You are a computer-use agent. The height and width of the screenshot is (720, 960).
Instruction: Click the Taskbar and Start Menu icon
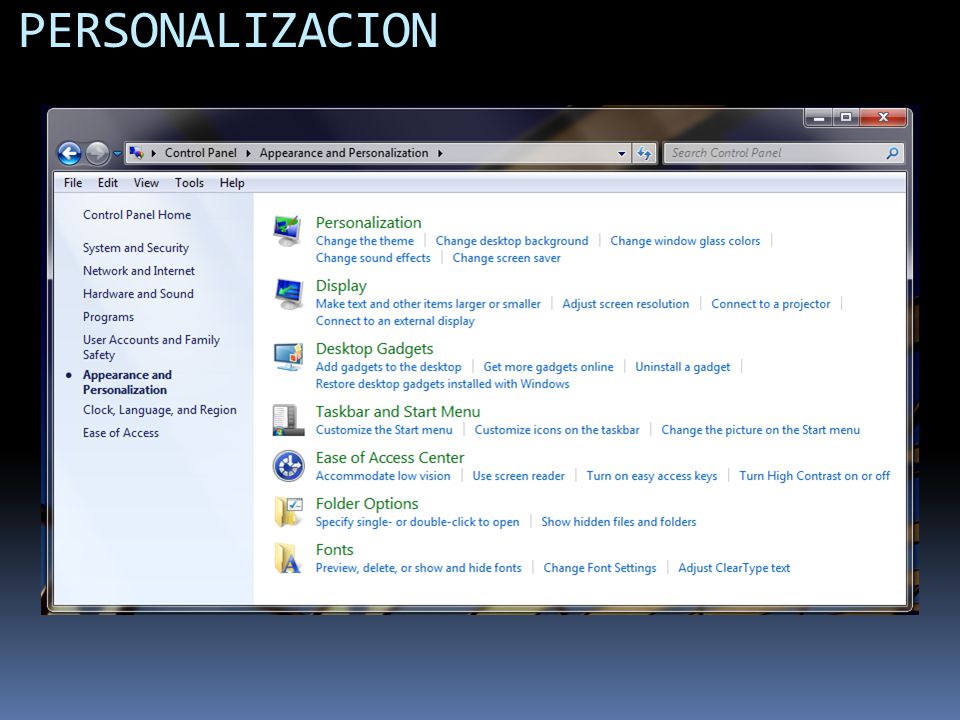288,420
